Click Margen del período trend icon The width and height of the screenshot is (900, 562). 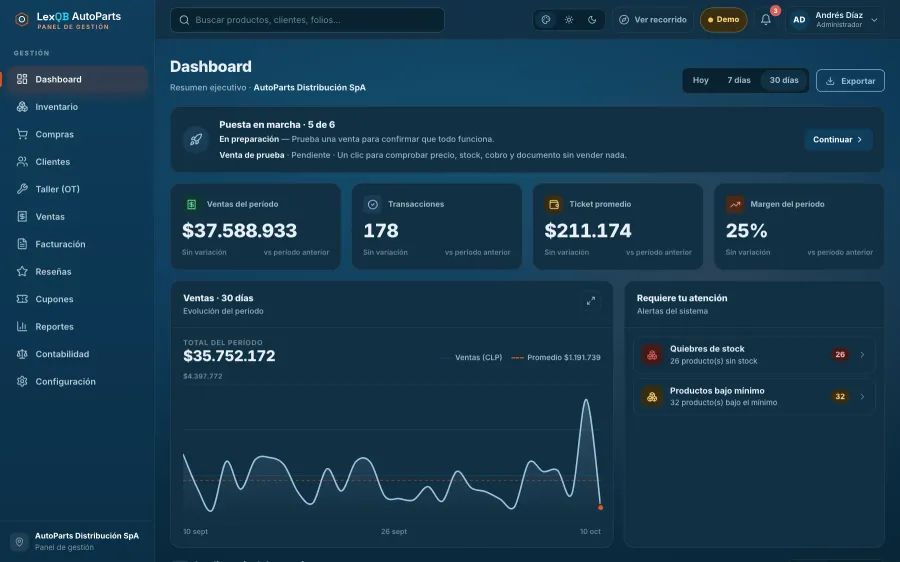(x=735, y=204)
